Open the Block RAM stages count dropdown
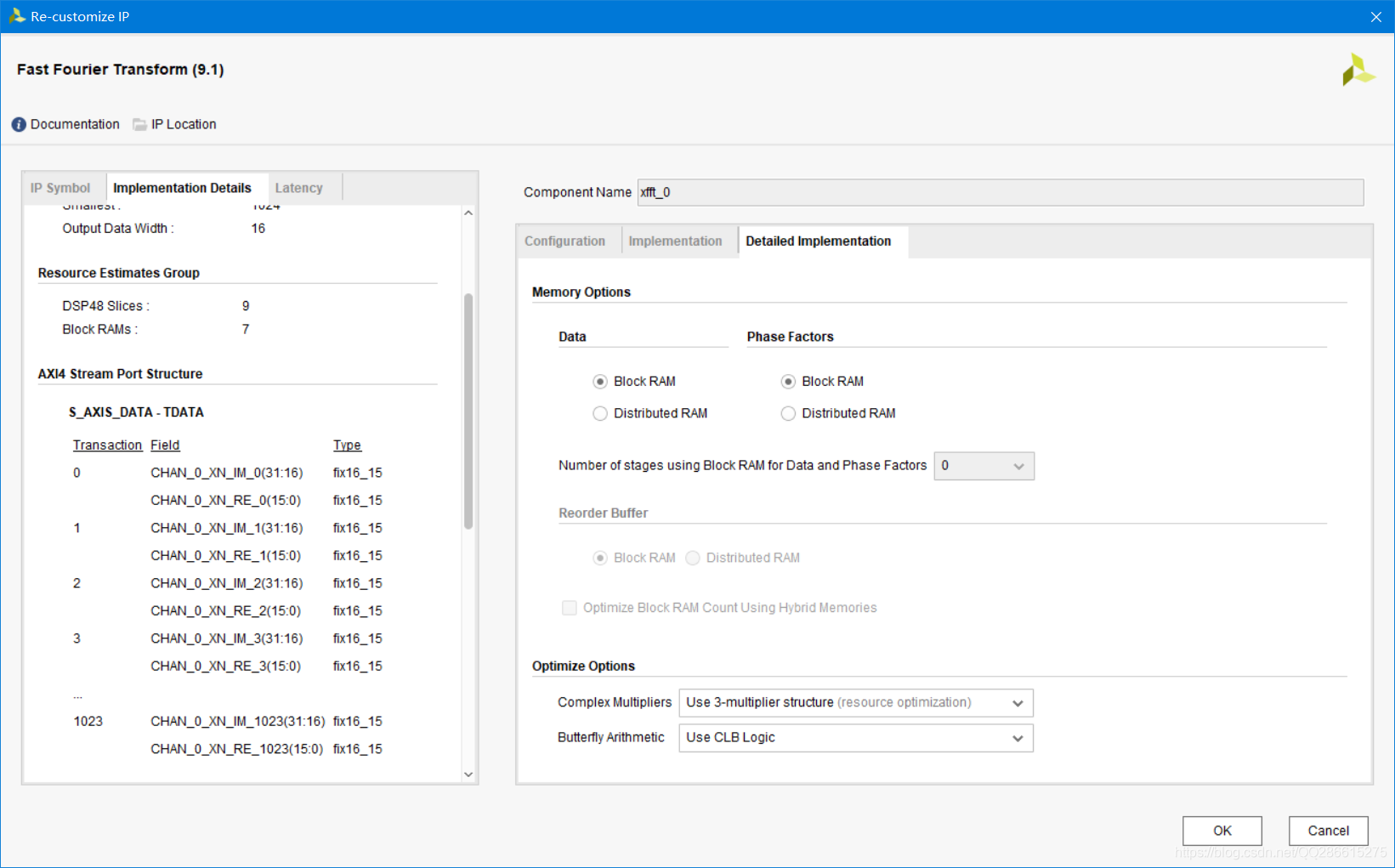 [x=984, y=466]
